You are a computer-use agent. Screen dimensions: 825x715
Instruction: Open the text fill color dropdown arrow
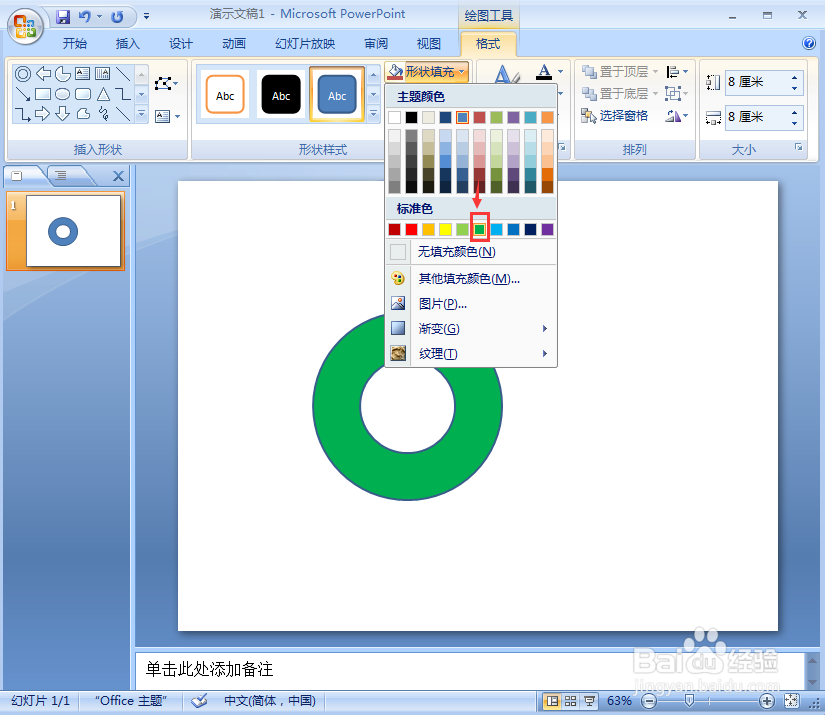click(561, 72)
